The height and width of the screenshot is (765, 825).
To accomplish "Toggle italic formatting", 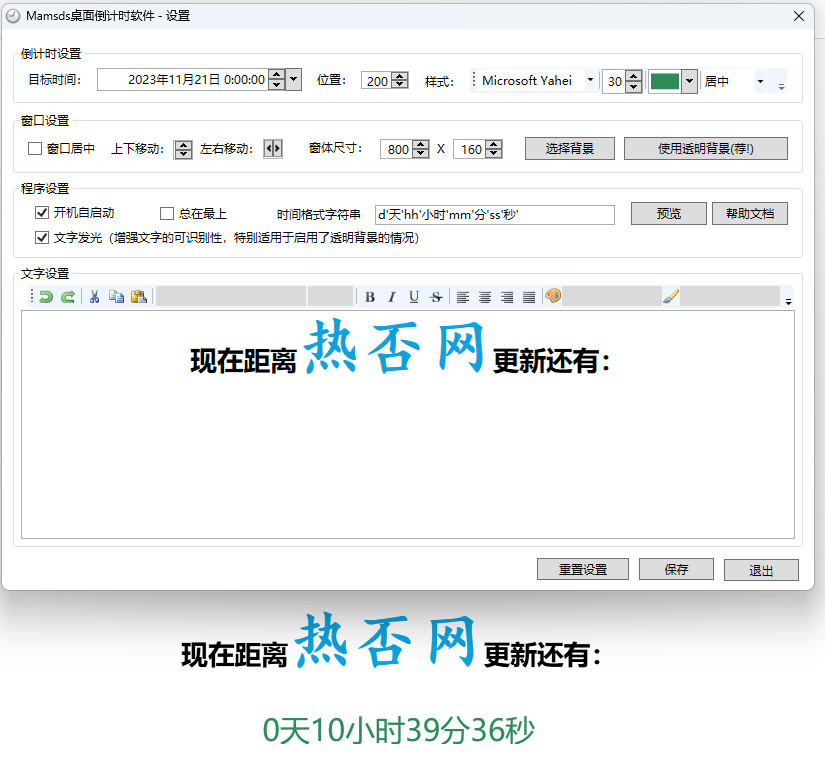I will click(x=391, y=297).
